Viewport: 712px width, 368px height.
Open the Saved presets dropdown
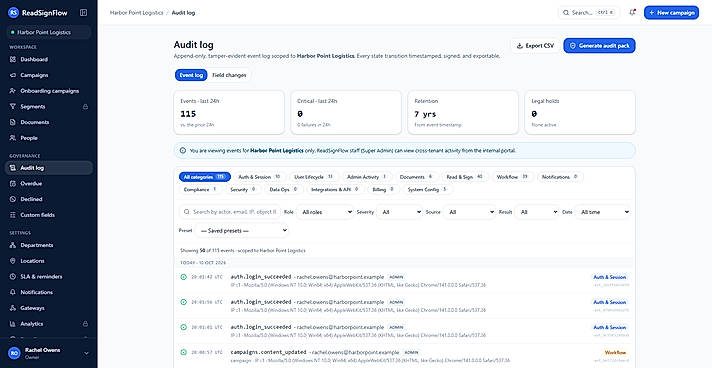click(x=242, y=231)
